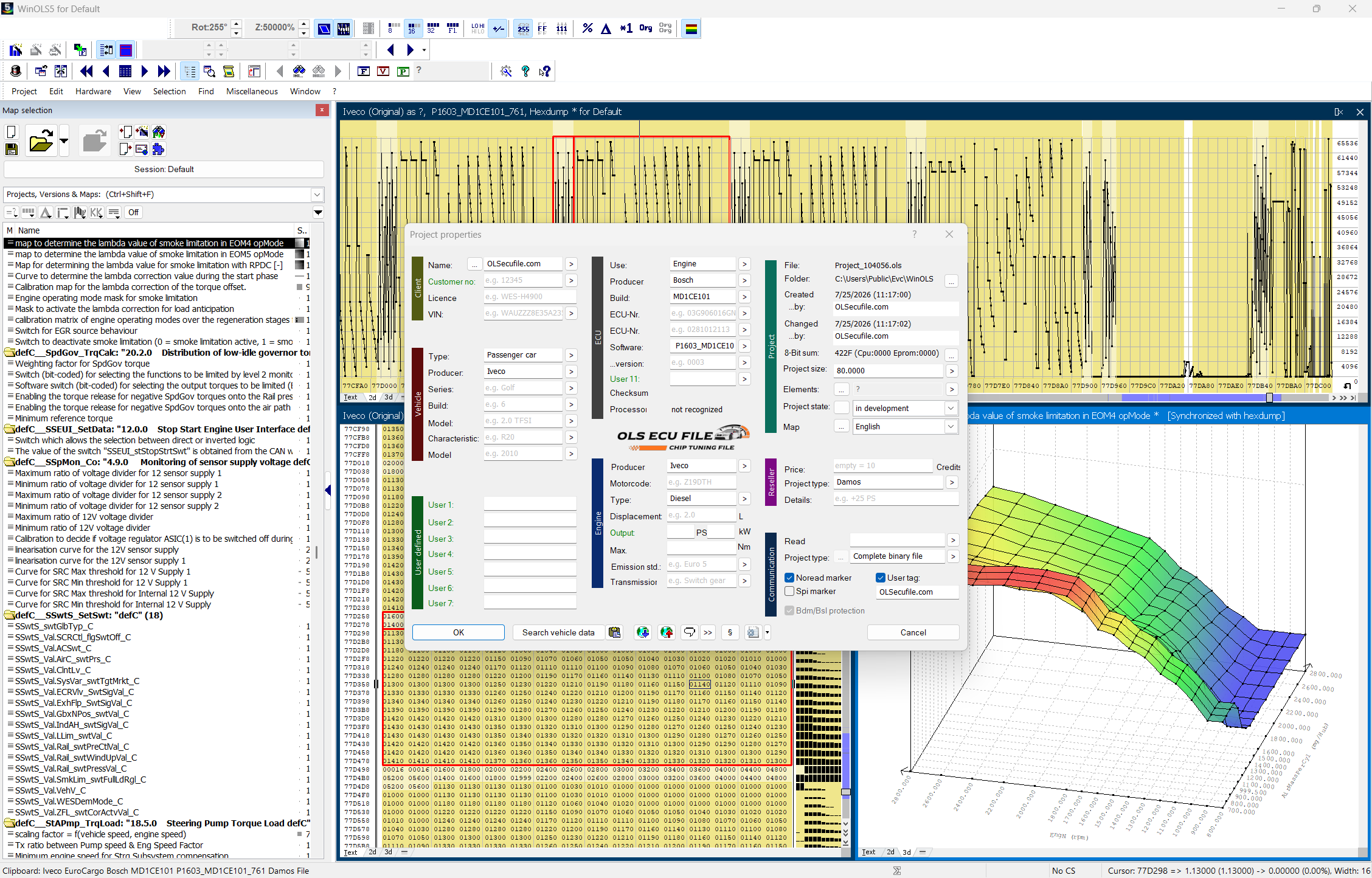
Task: Toggle the User tag checkbox
Action: click(x=880, y=578)
